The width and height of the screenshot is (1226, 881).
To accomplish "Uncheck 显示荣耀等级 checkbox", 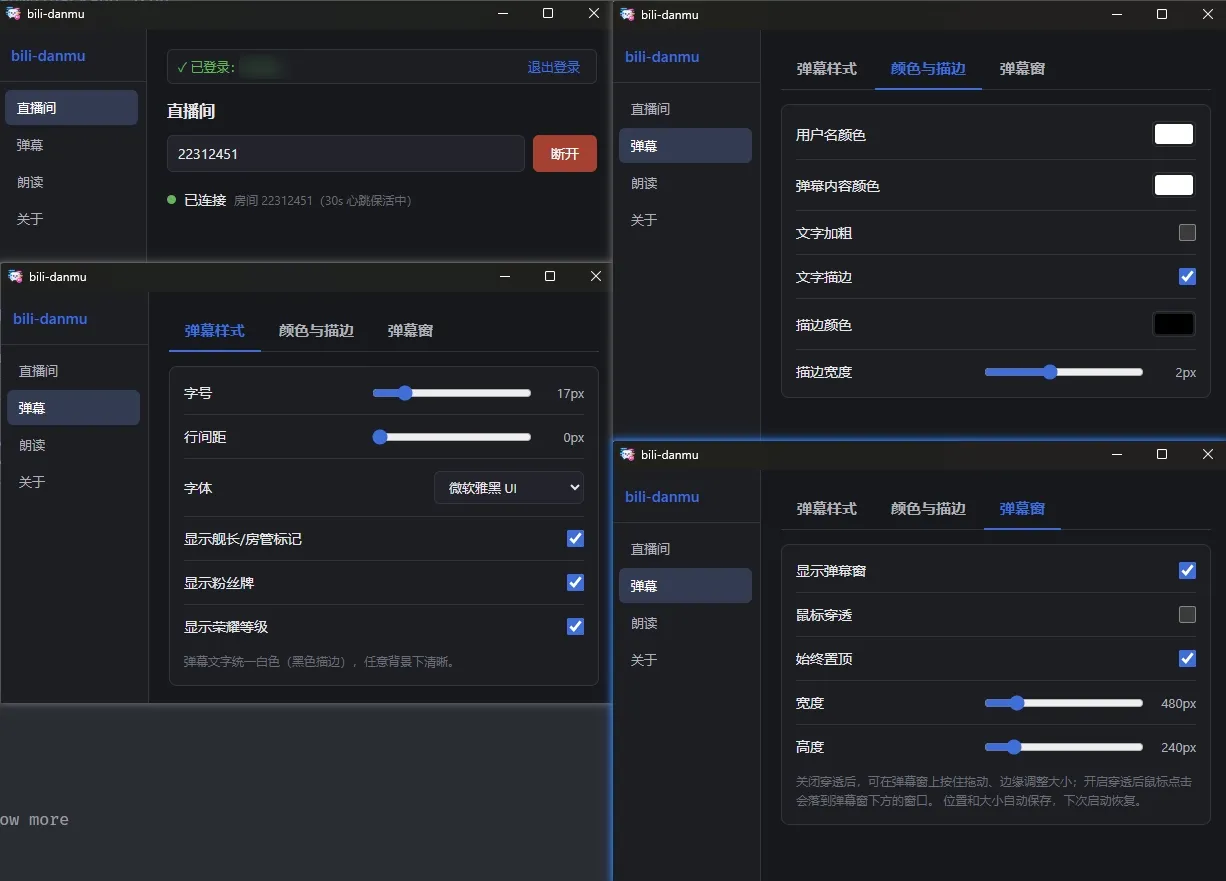I will pos(575,627).
